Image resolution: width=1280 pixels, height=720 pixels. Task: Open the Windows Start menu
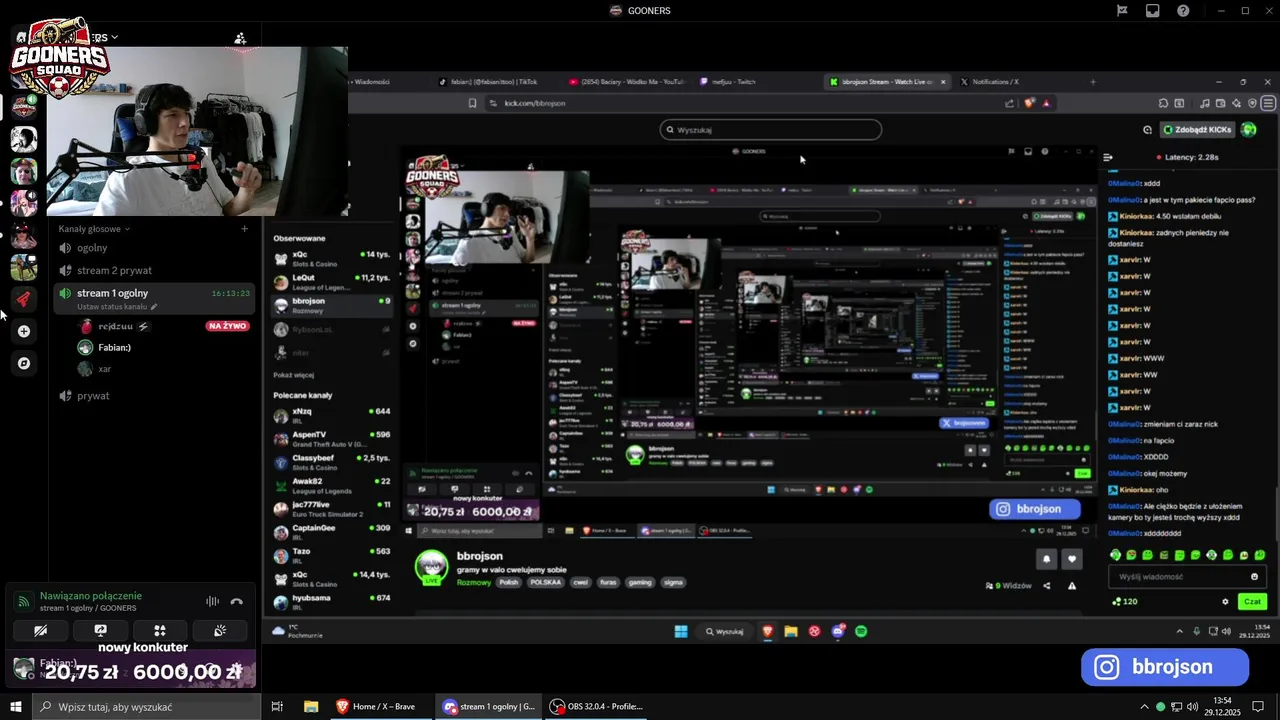[16, 706]
